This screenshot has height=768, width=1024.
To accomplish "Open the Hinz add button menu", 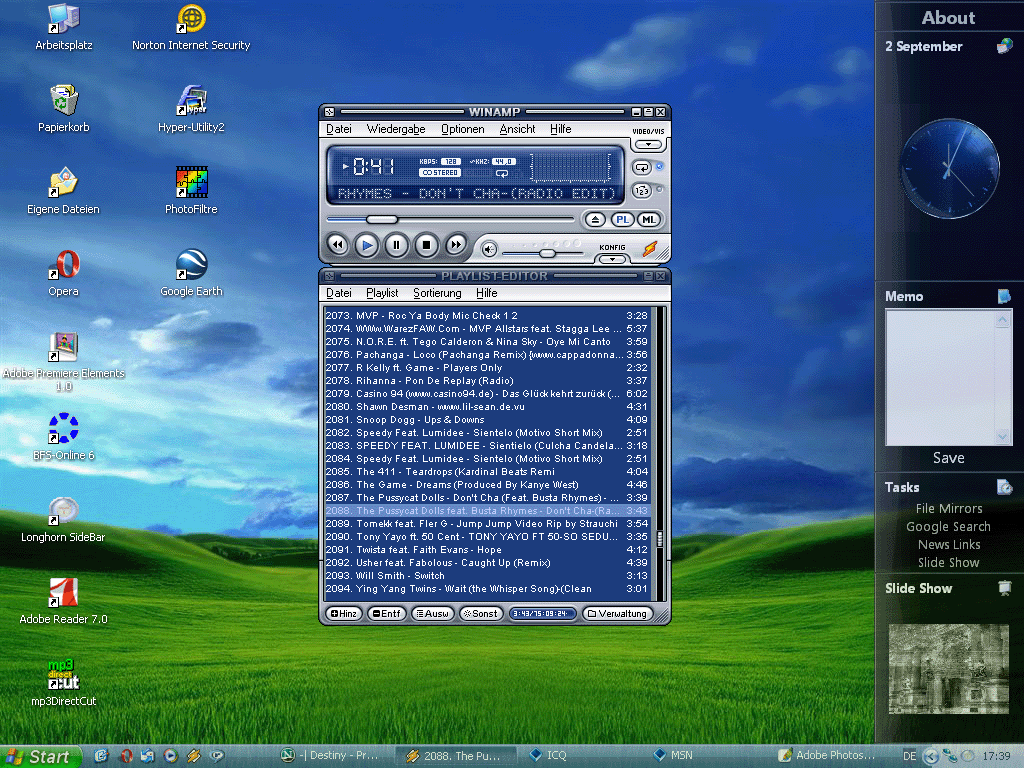I will tap(344, 613).
